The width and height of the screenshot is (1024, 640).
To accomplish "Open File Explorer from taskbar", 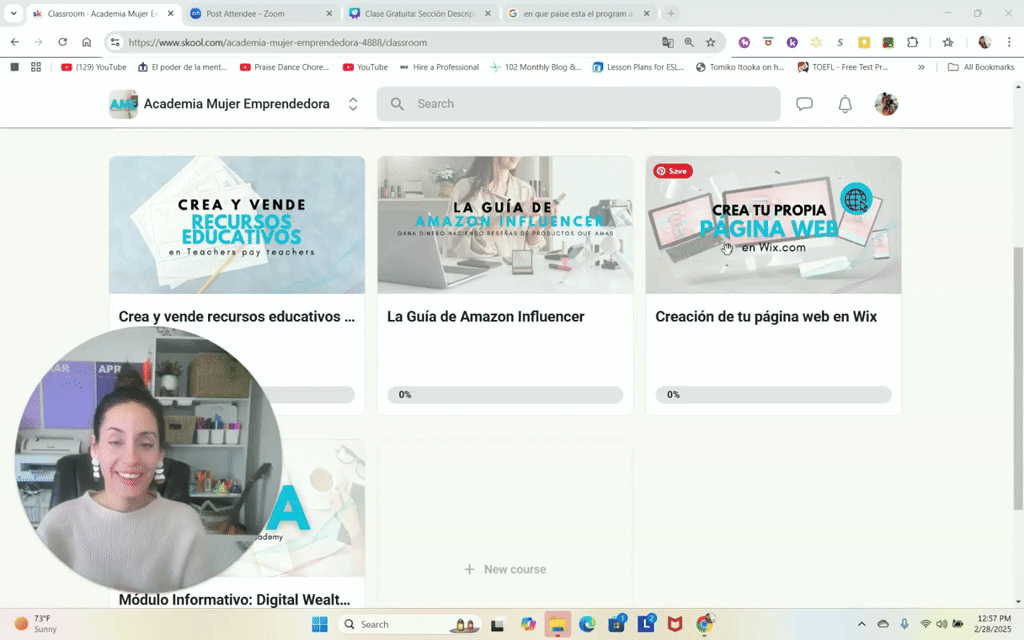I will (558, 624).
